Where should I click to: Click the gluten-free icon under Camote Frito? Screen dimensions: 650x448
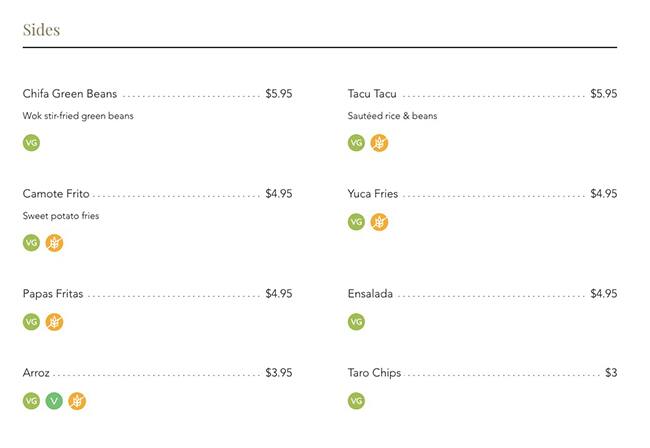(54, 243)
